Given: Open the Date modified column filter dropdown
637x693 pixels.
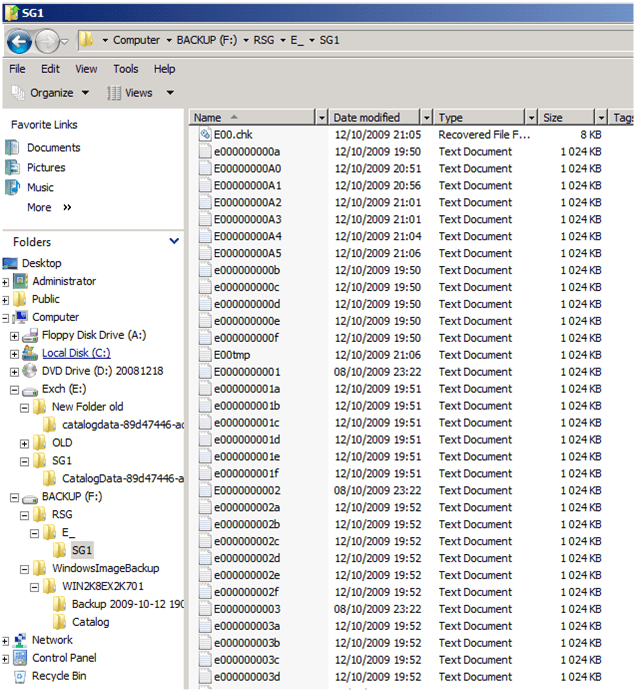Looking at the screenshot, I should (x=427, y=118).
